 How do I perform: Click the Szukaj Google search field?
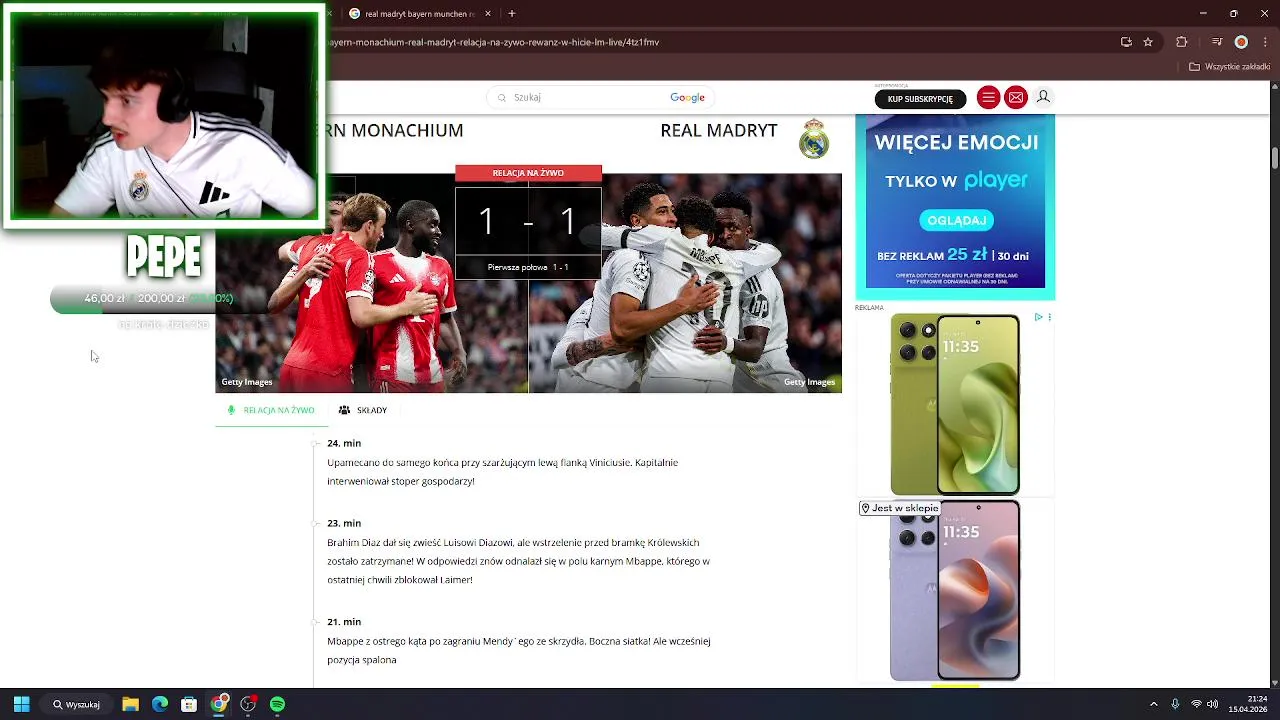tap(600, 97)
